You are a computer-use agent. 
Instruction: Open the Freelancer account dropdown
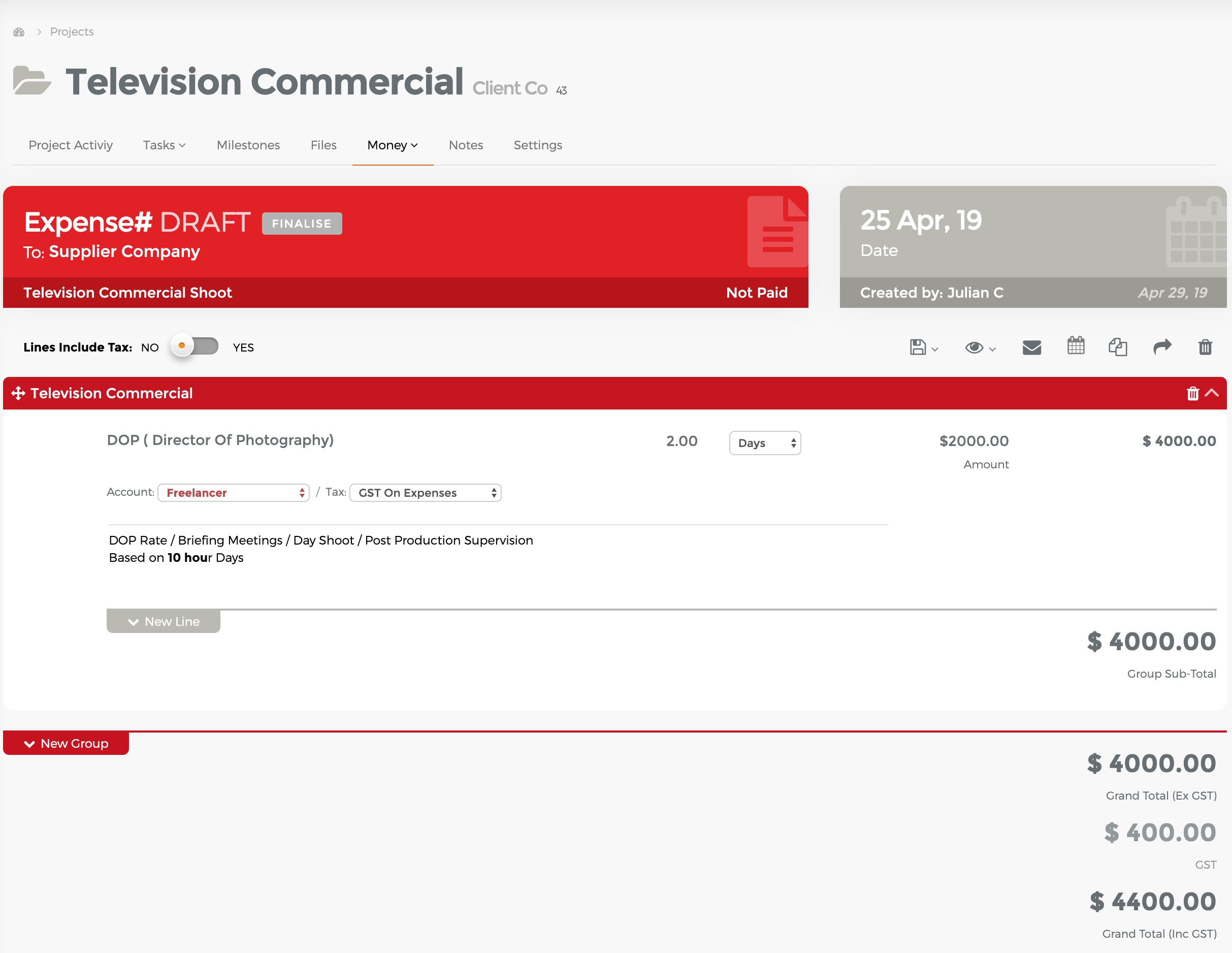point(234,493)
